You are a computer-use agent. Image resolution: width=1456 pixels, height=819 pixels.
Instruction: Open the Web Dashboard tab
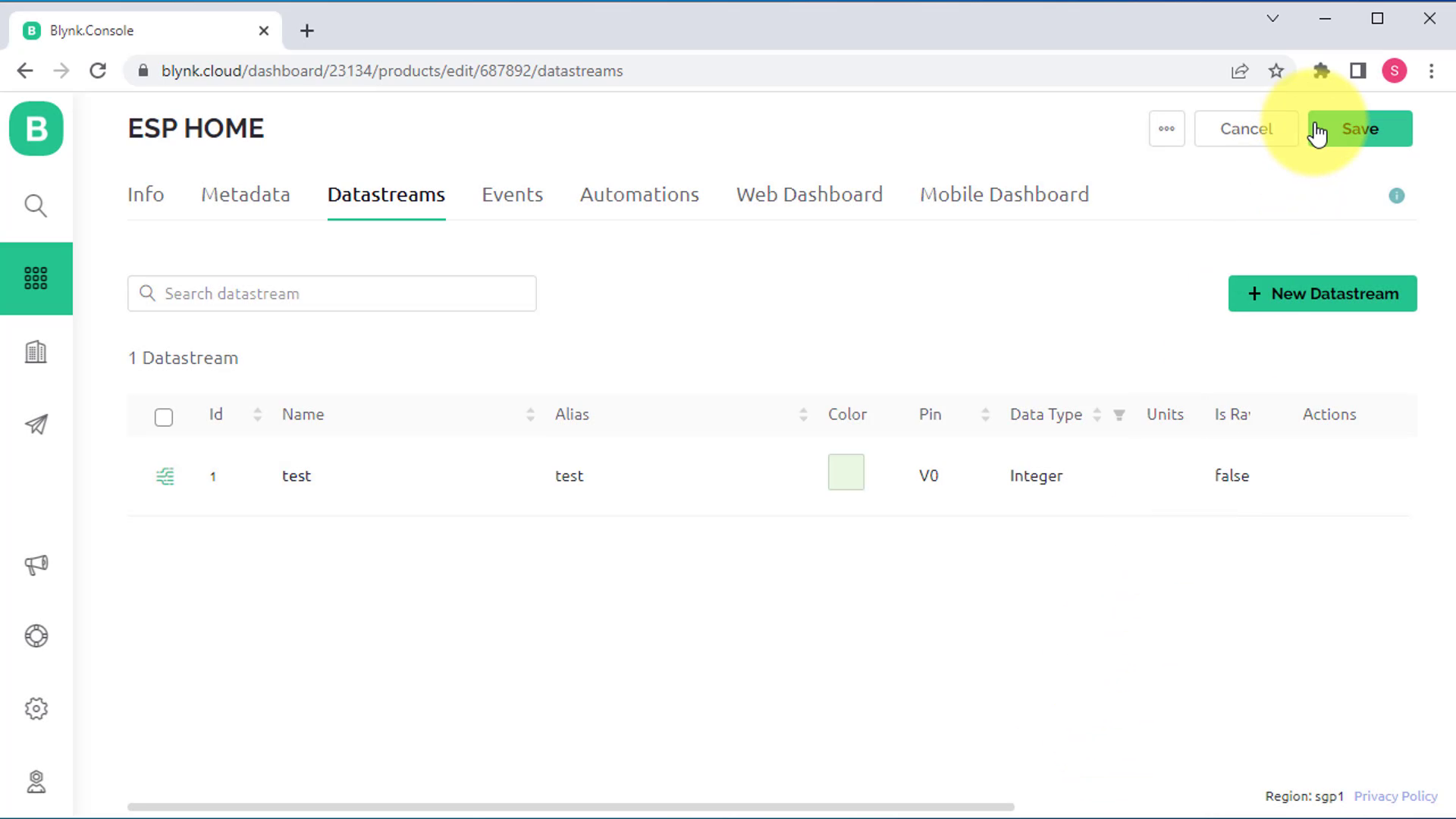click(x=809, y=195)
